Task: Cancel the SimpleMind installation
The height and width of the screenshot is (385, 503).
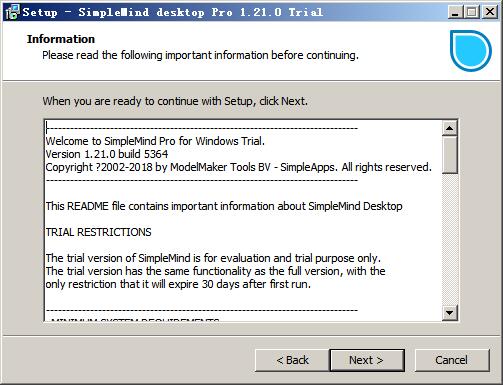Action: tap(452, 360)
